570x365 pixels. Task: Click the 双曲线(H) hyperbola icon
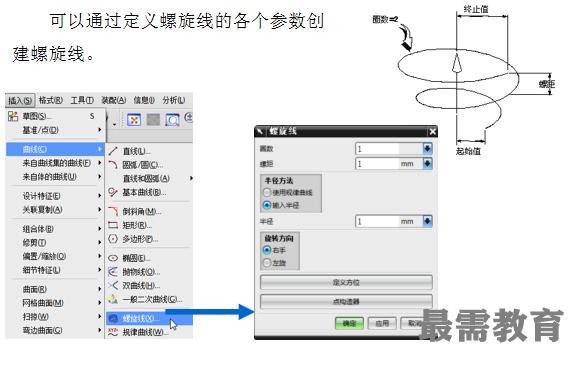[x=113, y=285]
